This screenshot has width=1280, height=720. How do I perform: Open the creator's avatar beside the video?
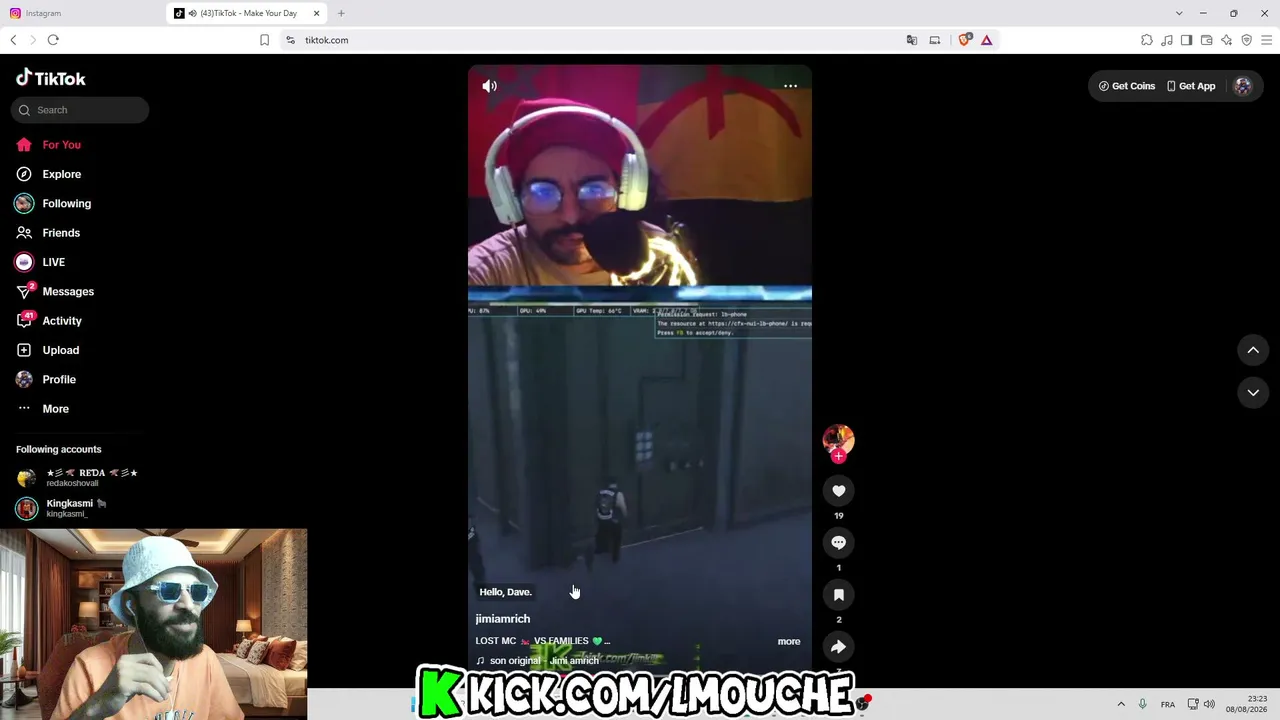point(838,440)
